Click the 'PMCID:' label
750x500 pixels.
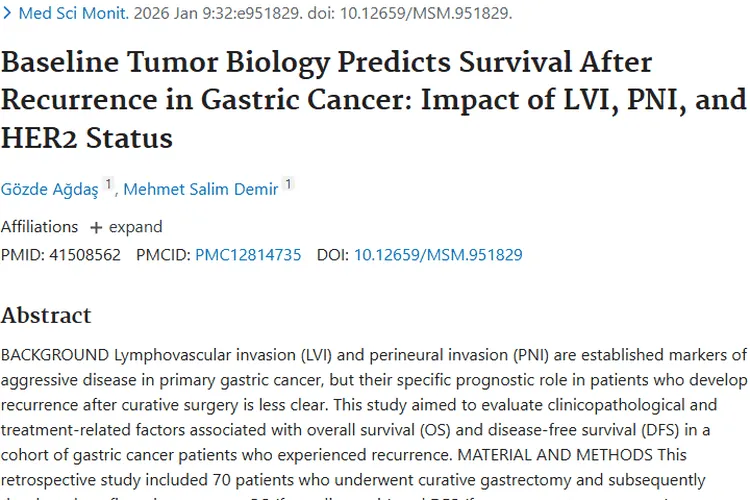point(163,255)
